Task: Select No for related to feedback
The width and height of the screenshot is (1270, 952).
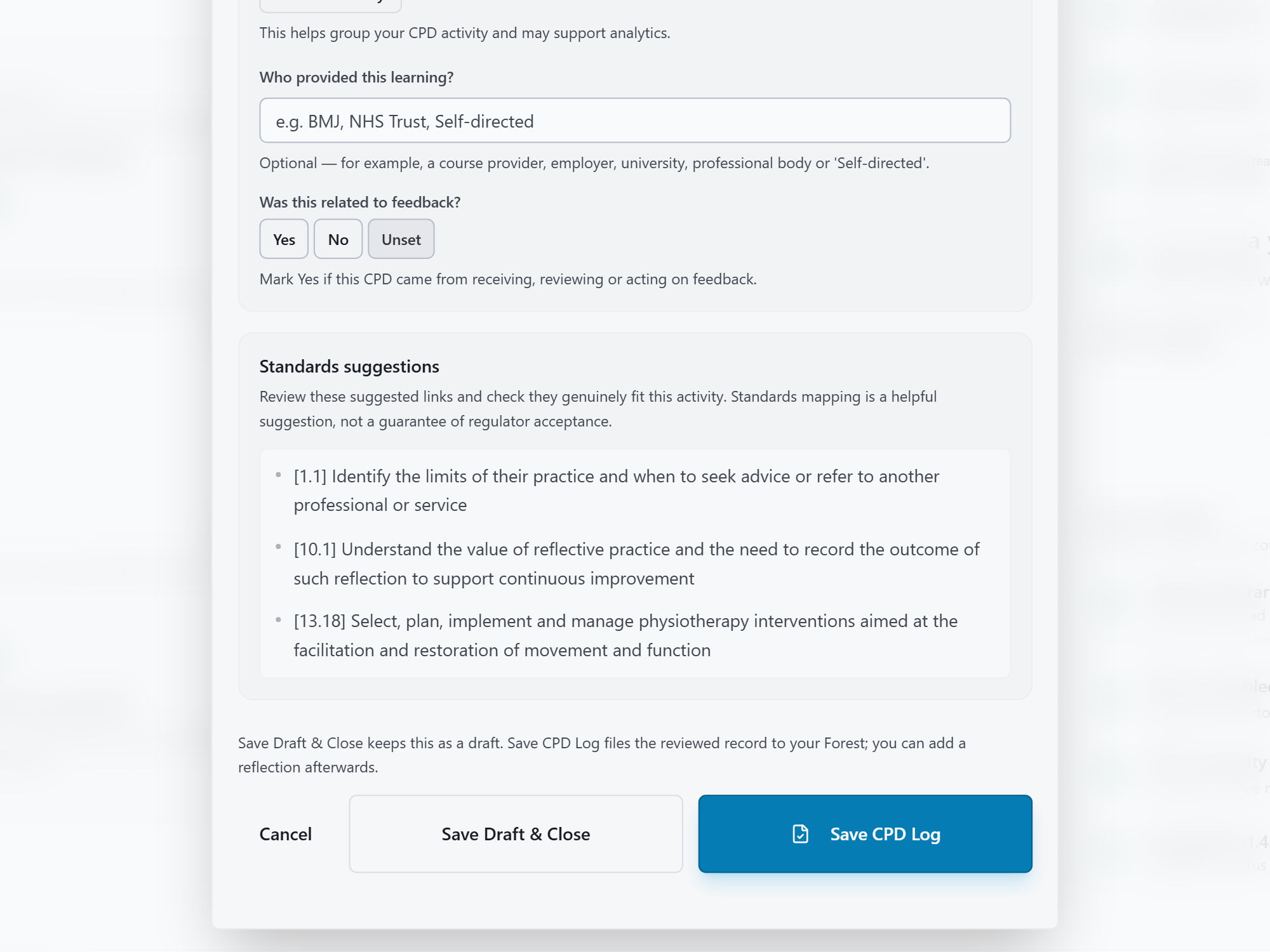Action: pos(338,239)
